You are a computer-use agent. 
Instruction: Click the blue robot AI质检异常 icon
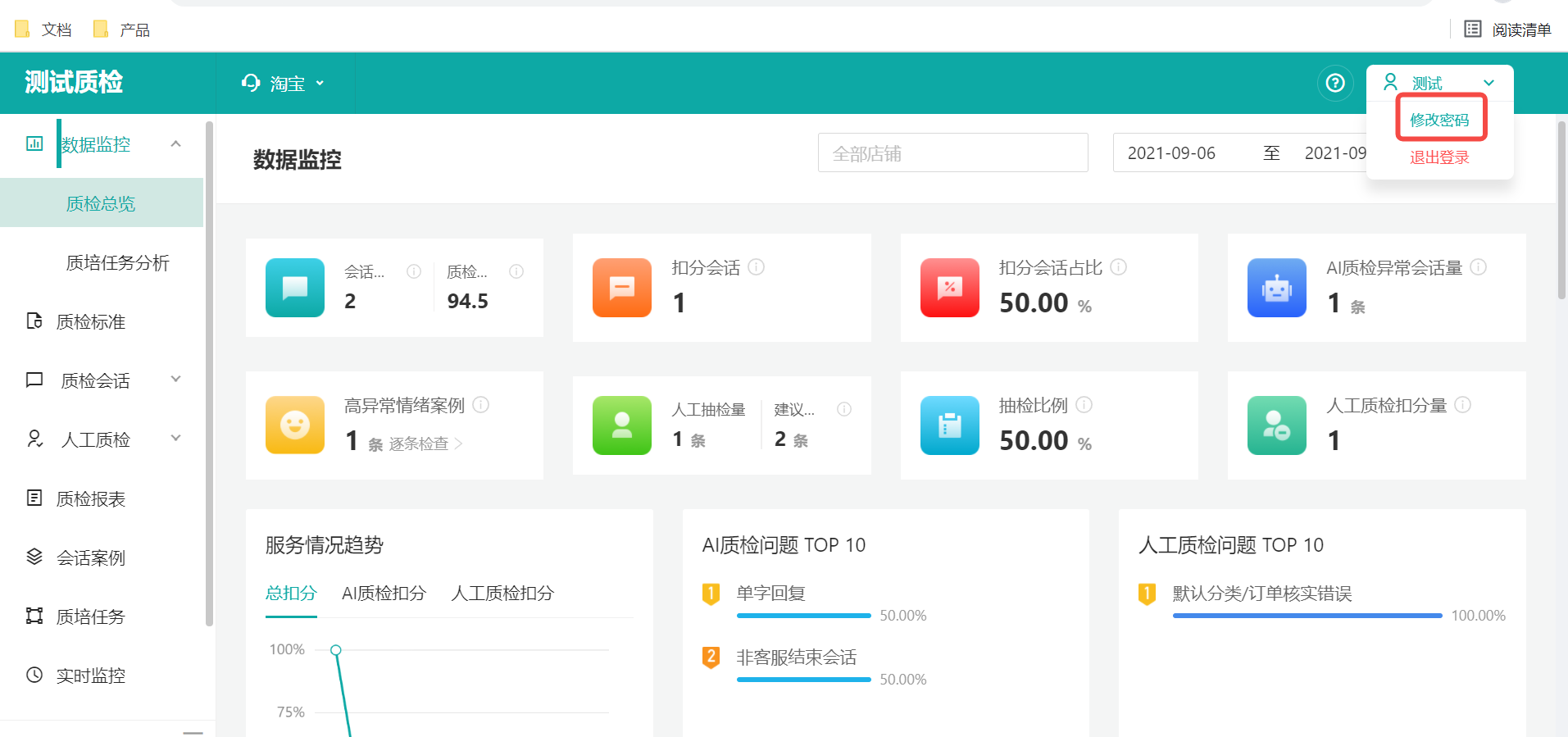point(1277,288)
